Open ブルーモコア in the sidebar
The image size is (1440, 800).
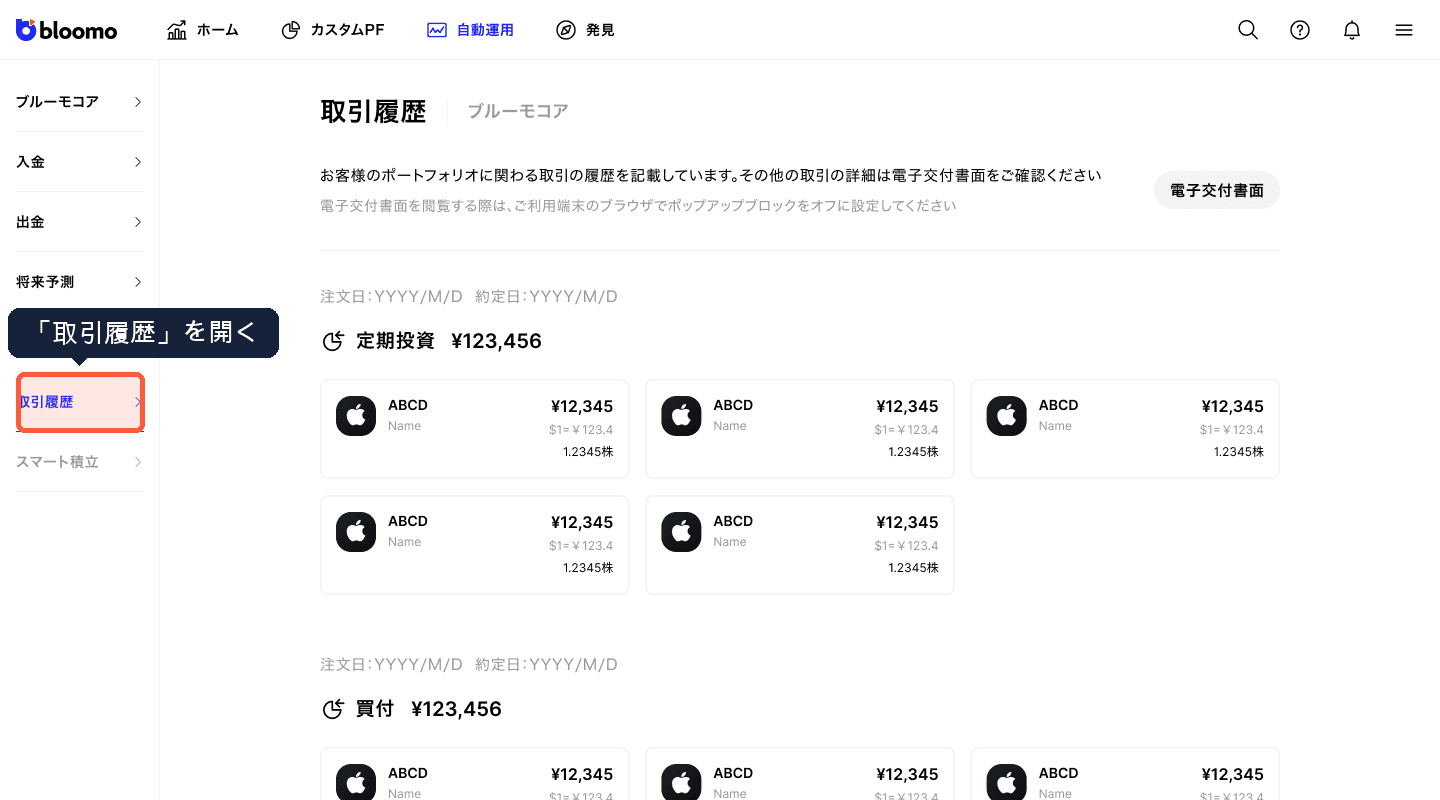click(80, 102)
